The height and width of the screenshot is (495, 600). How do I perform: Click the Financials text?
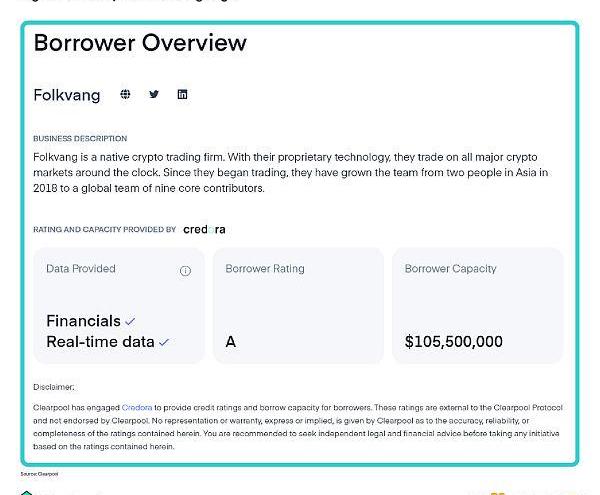[83, 321]
